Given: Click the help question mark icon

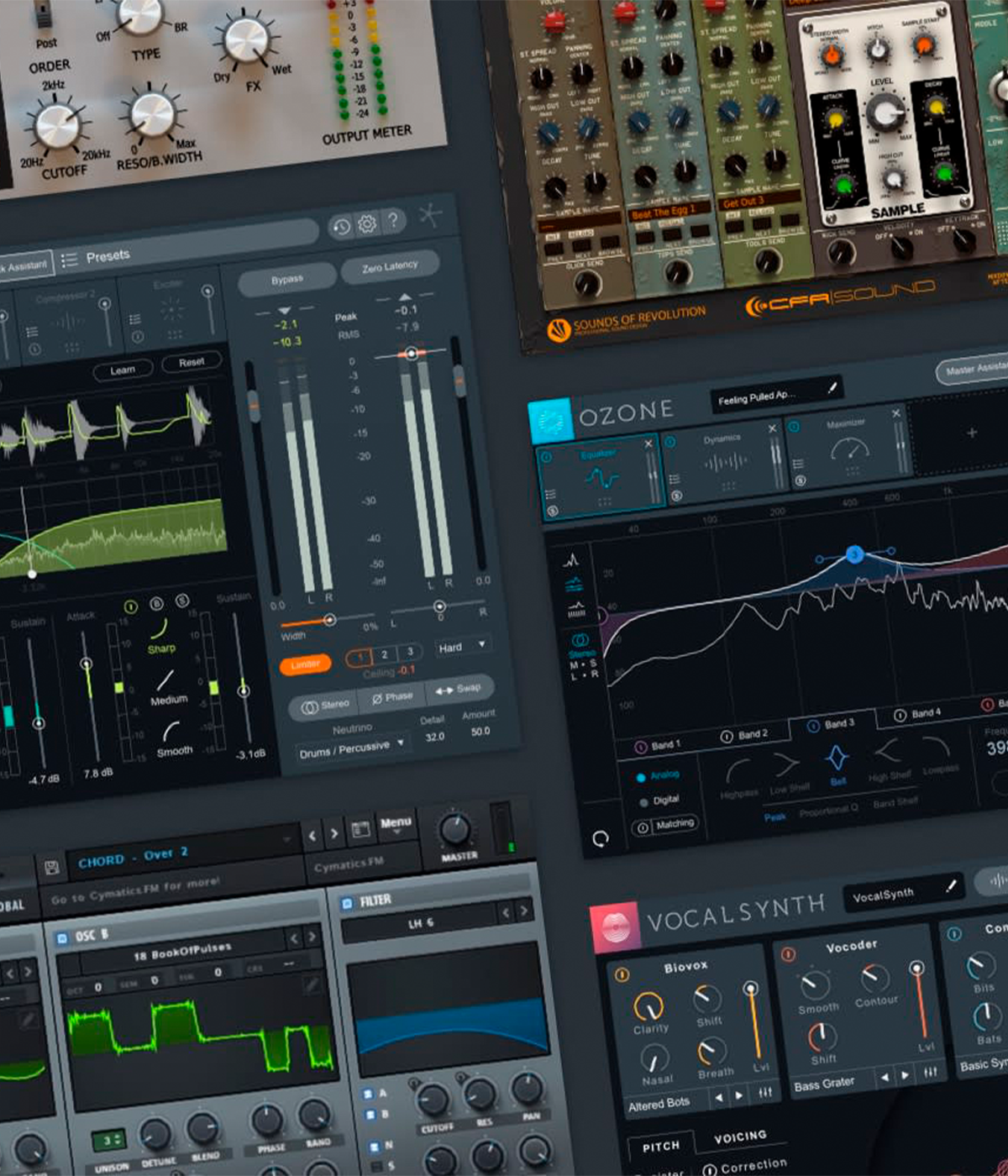Looking at the screenshot, I should click(x=393, y=220).
